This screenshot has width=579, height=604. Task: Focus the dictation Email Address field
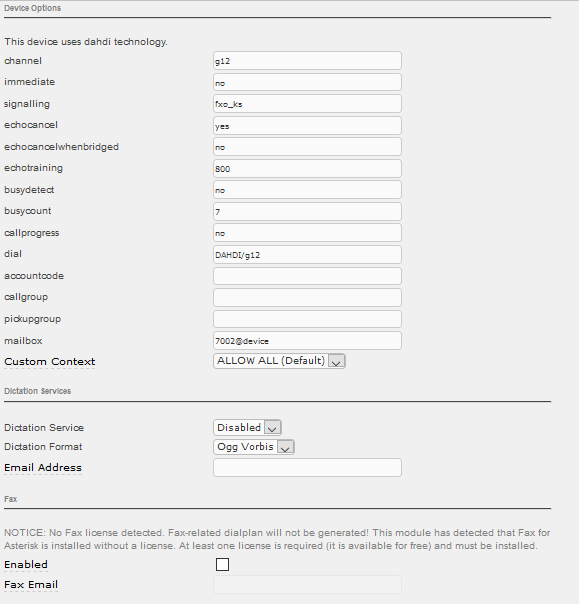(307, 467)
